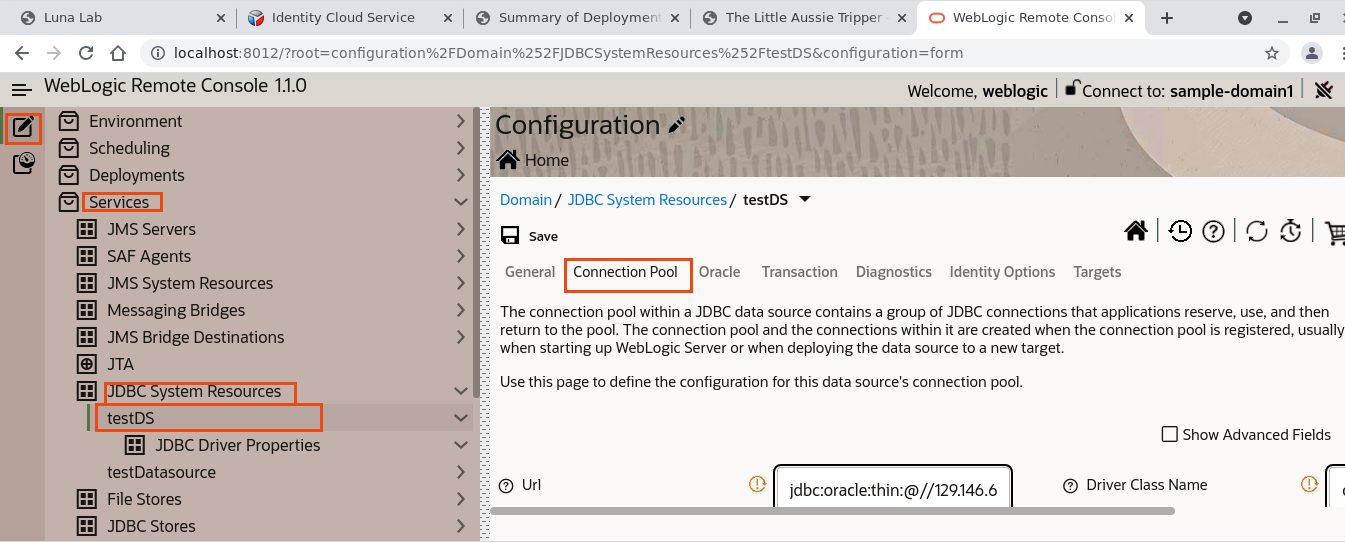
Task: Click the Environment folder icon in tree
Action: [68, 121]
